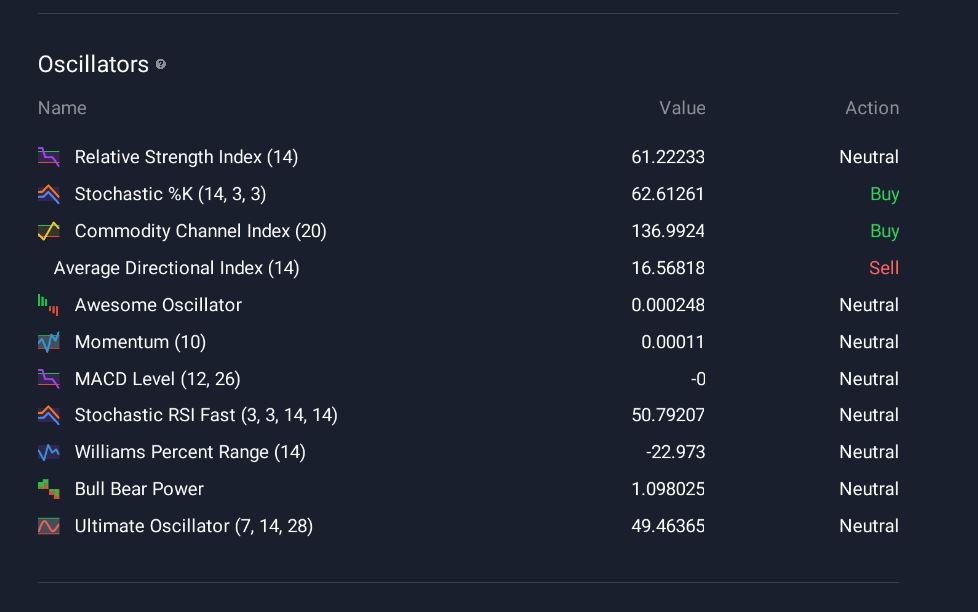Select the Stochastic RSI Fast icon

48,415
